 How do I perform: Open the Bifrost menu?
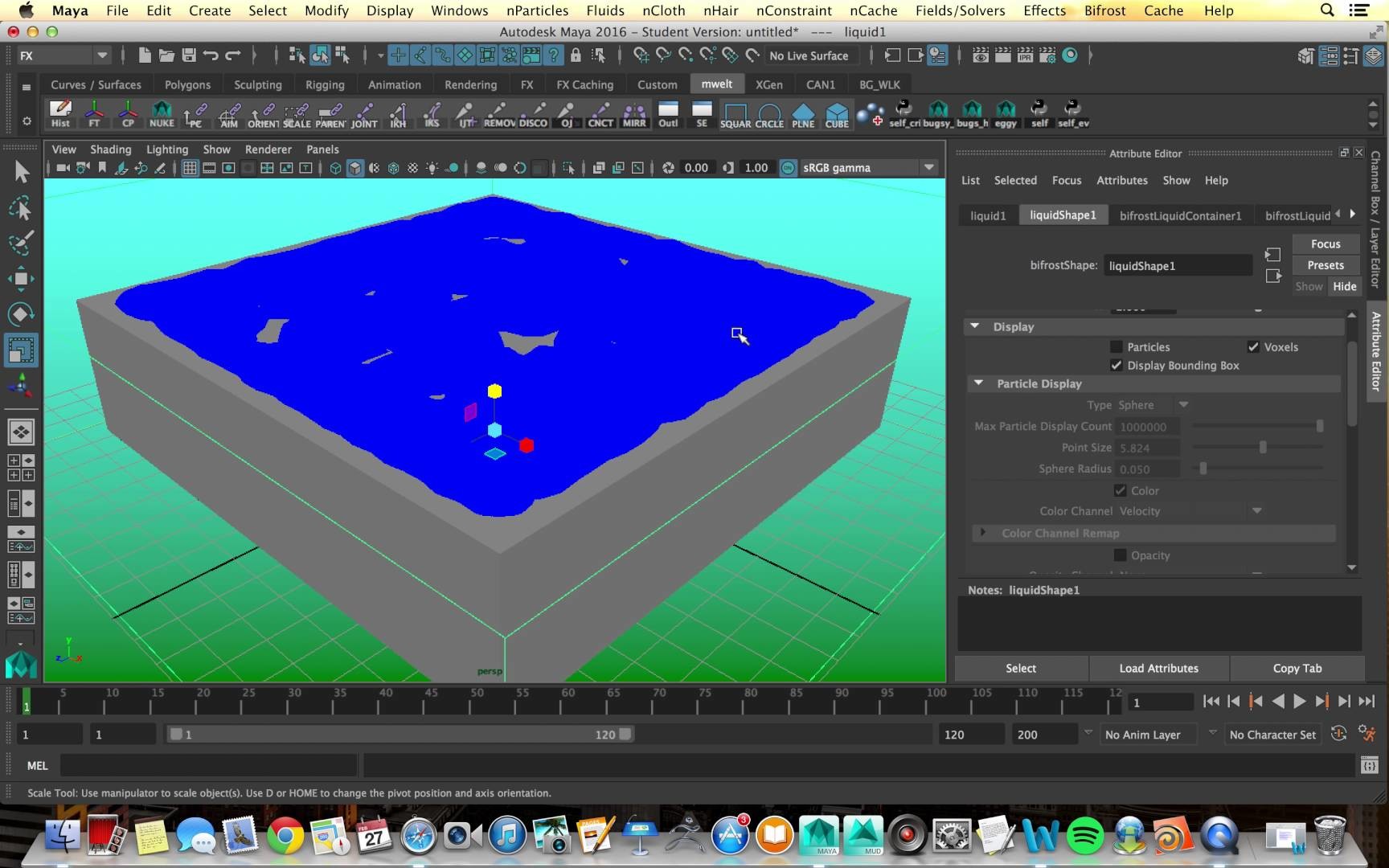1104,10
